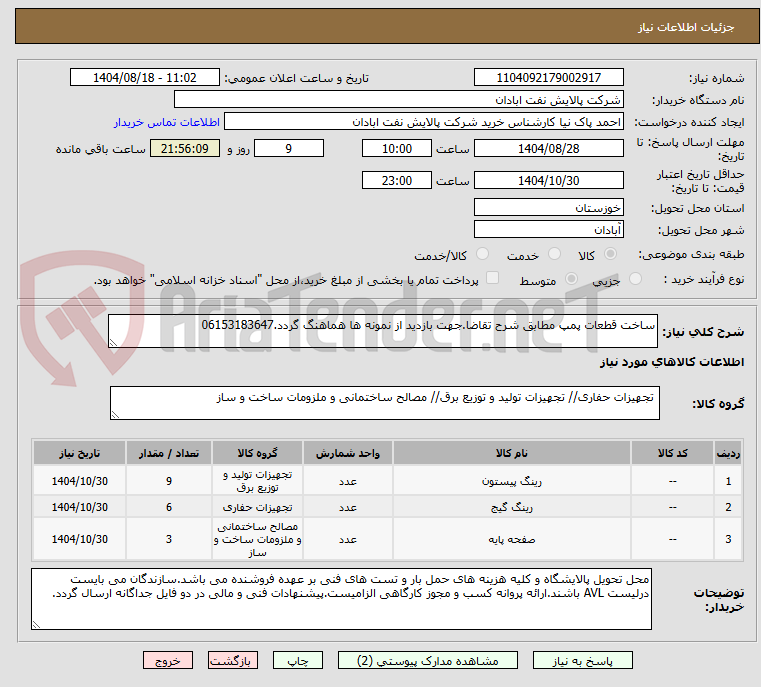Click the city field آبادان
This screenshot has height=687, width=761.
pyautogui.click(x=548, y=229)
